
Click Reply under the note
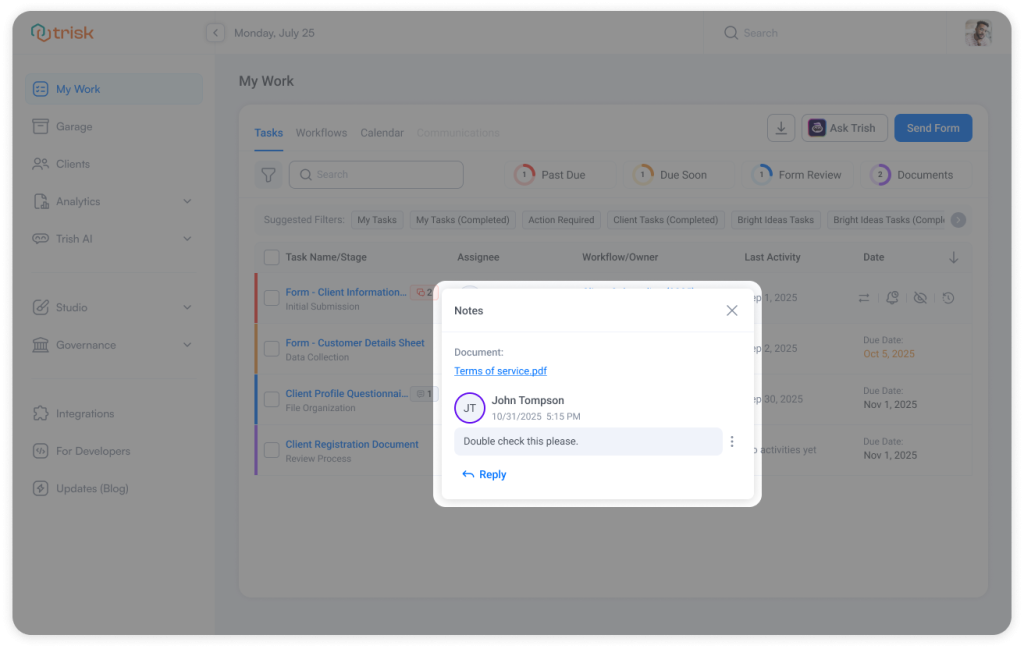pos(485,475)
